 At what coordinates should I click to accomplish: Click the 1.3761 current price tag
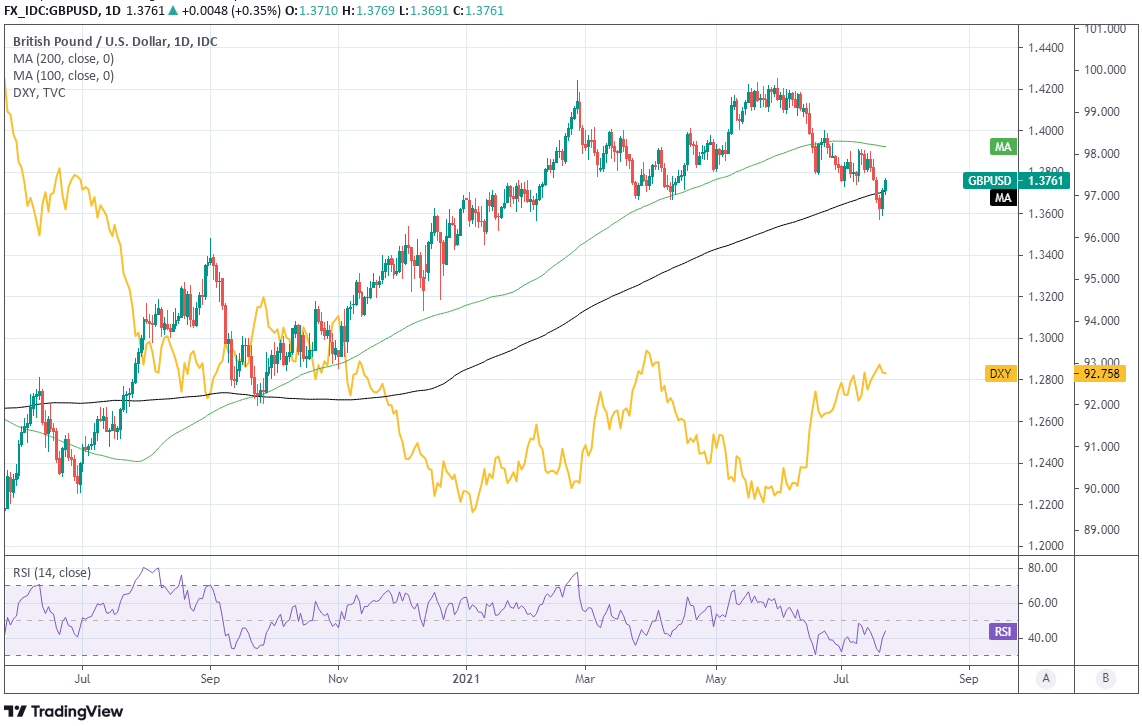pyautogui.click(x=1045, y=181)
